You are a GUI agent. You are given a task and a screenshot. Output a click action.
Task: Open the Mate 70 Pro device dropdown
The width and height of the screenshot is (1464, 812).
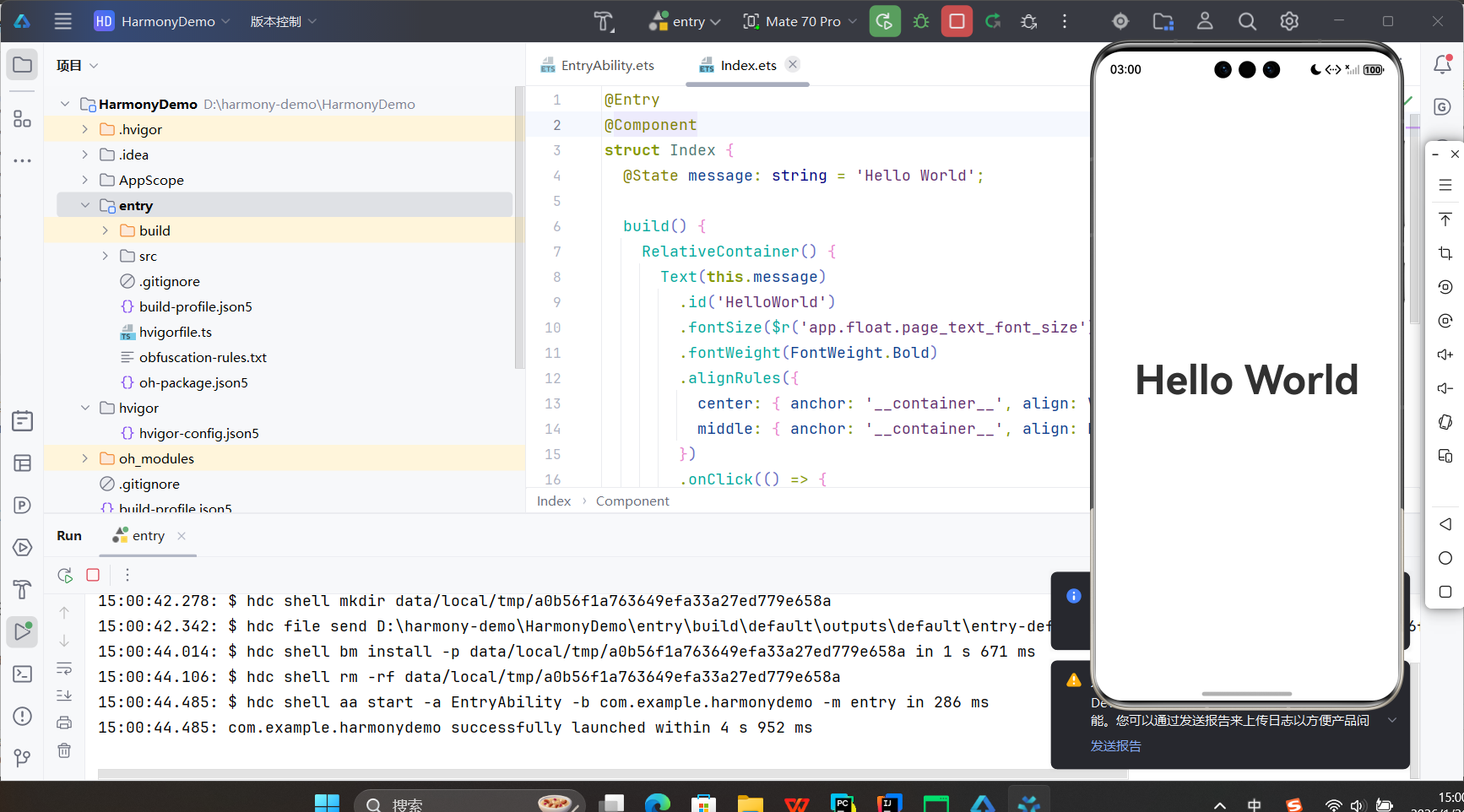(800, 21)
